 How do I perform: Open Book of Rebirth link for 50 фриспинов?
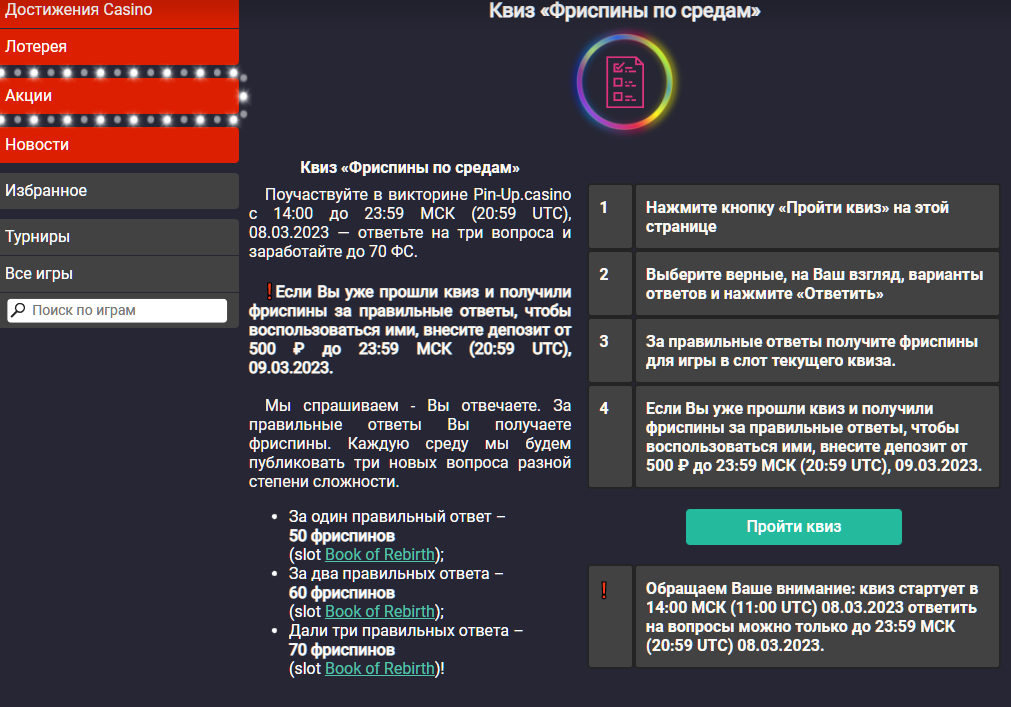pyautogui.click(x=380, y=554)
